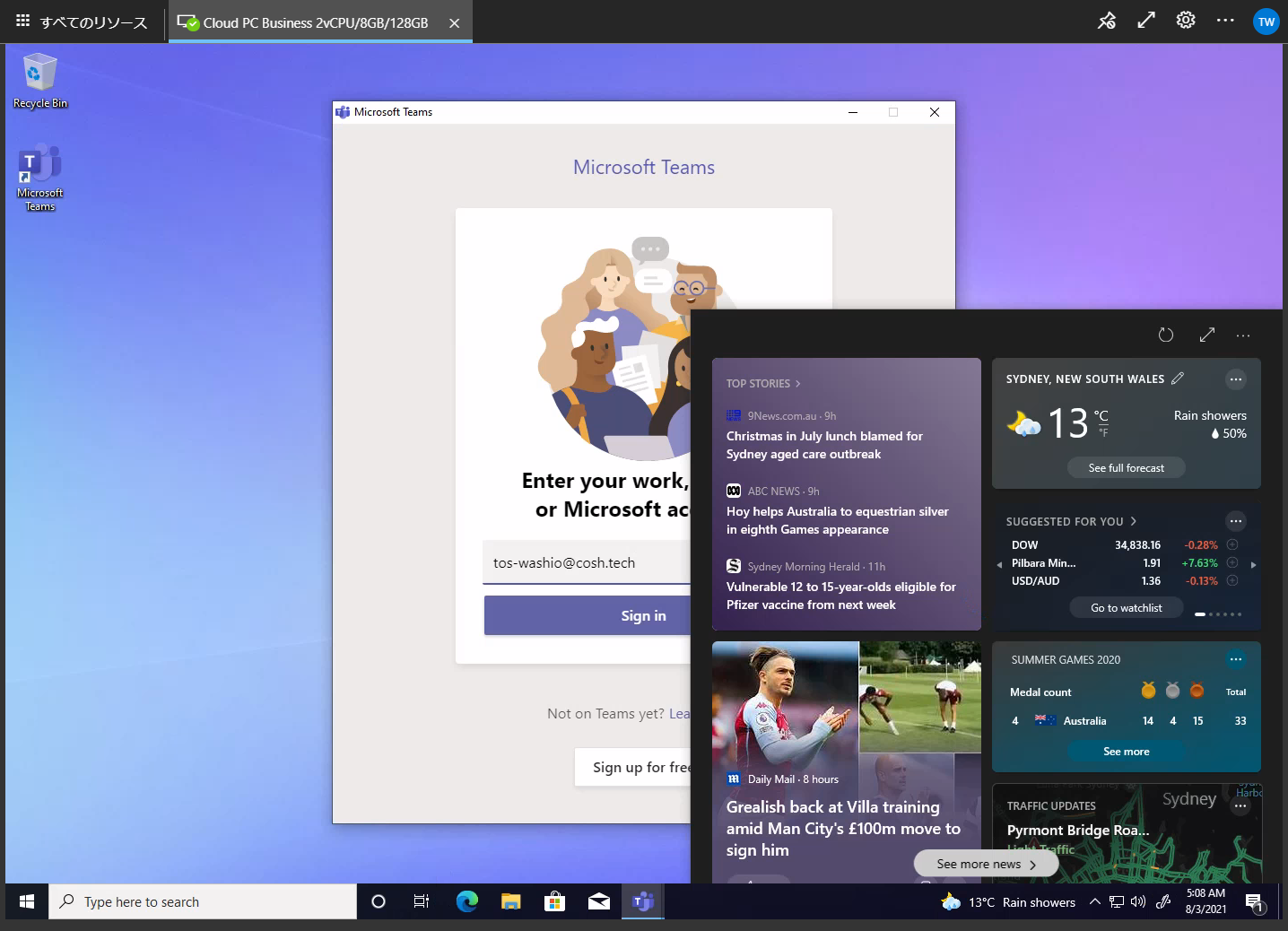Open Traffic Updates card options

pos(1240,806)
